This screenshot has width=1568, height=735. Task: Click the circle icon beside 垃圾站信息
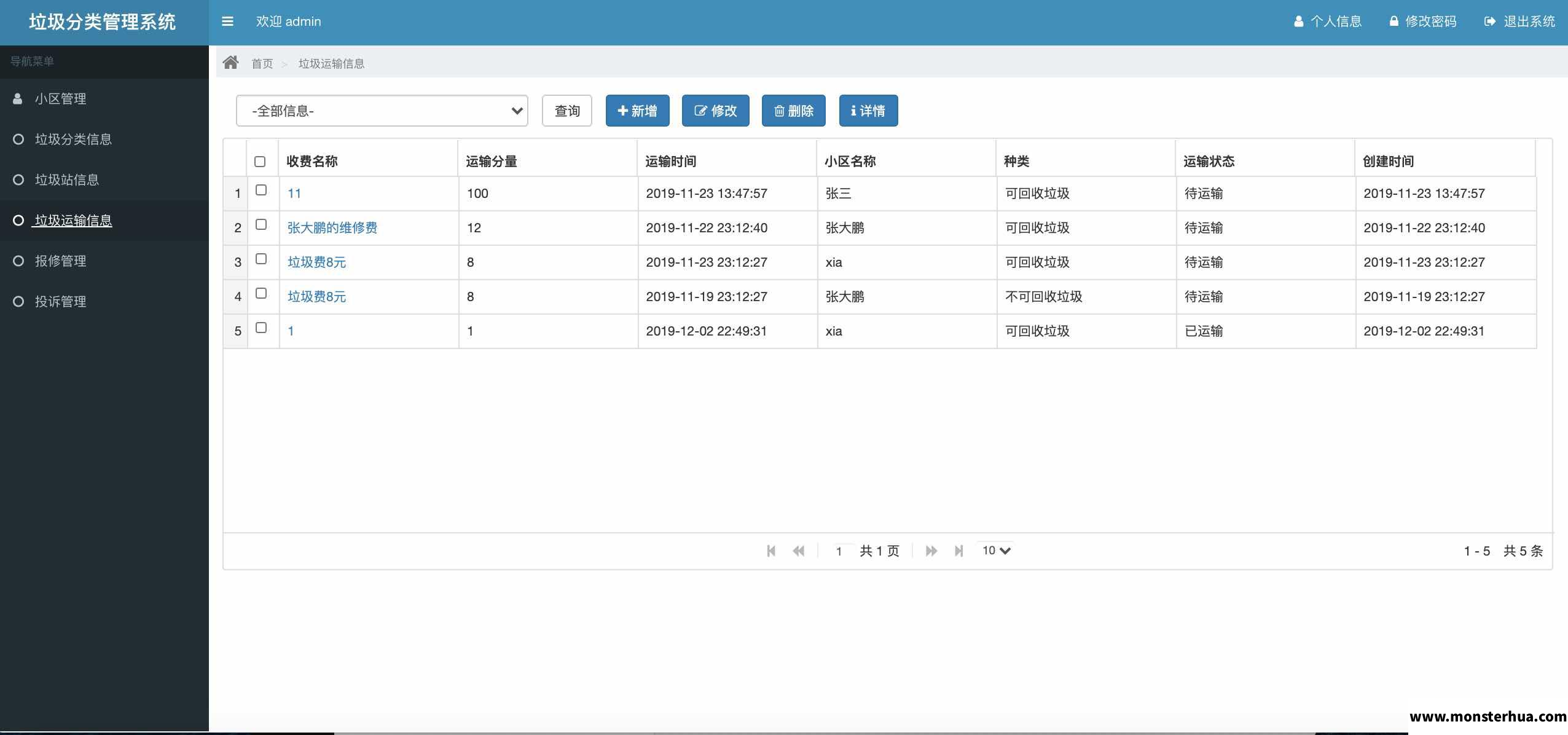[x=18, y=179]
